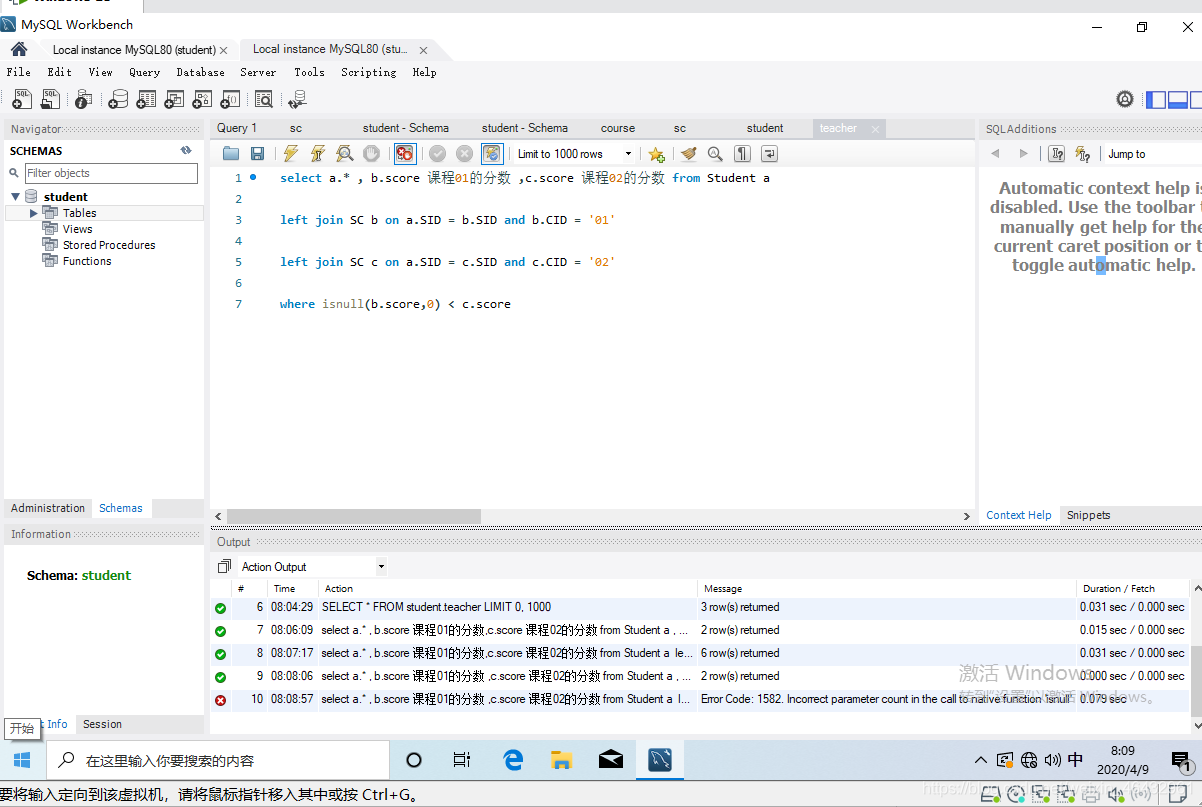Open the Database menu
Viewport: 1202px width, 807px height.
200,72
